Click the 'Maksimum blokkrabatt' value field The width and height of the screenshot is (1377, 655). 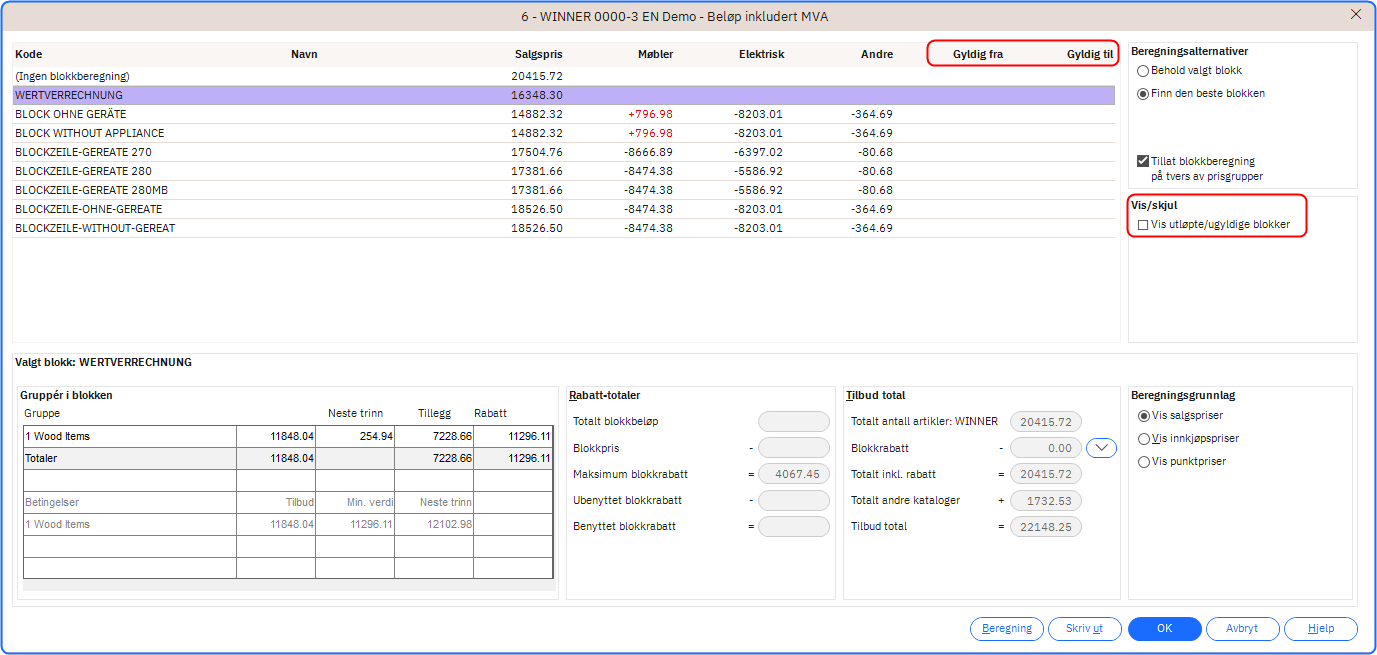pyautogui.click(x=794, y=474)
